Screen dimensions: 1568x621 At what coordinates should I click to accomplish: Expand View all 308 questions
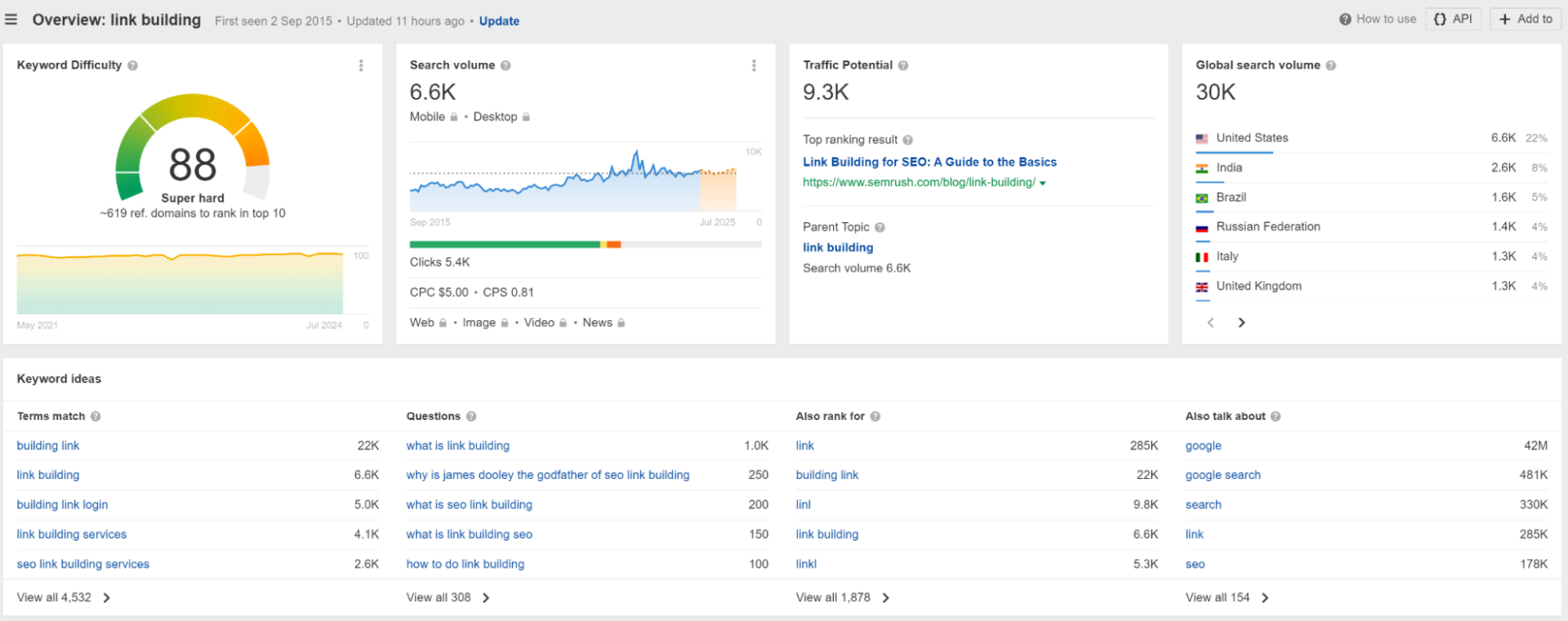tap(448, 598)
